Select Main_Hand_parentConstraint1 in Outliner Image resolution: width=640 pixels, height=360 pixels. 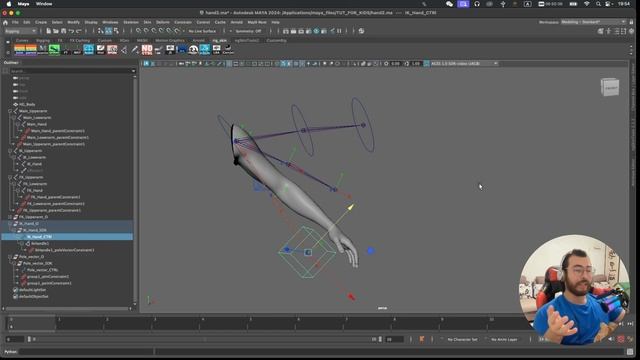58,131
